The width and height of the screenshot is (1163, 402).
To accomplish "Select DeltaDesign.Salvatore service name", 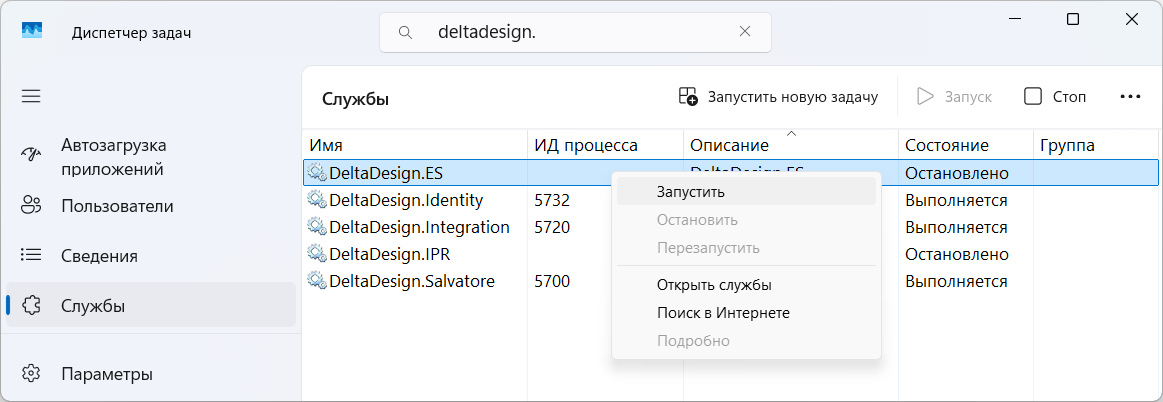I will pyautogui.click(x=412, y=281).
